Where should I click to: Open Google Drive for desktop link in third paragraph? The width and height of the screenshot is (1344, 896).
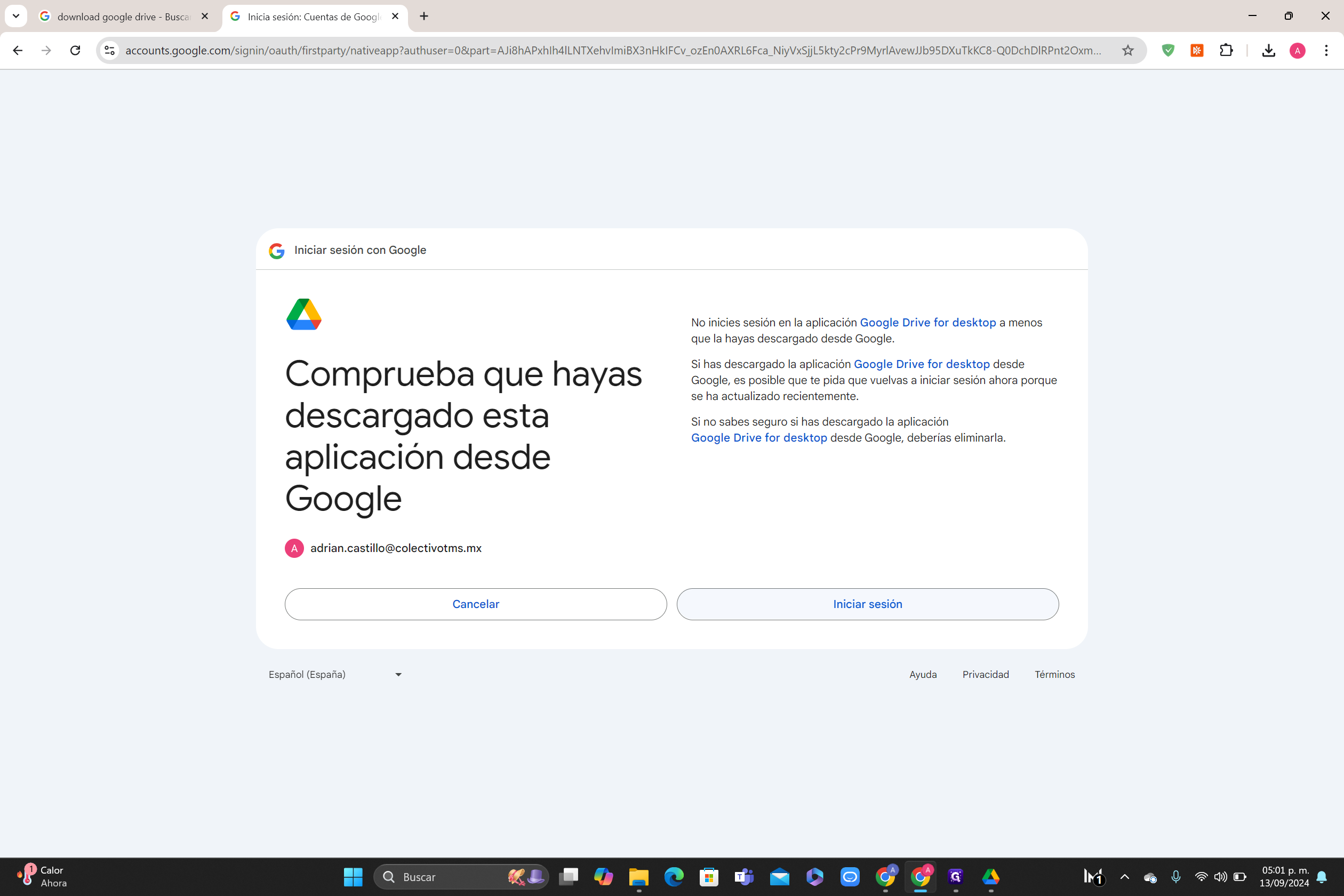(x=759, y=438)
